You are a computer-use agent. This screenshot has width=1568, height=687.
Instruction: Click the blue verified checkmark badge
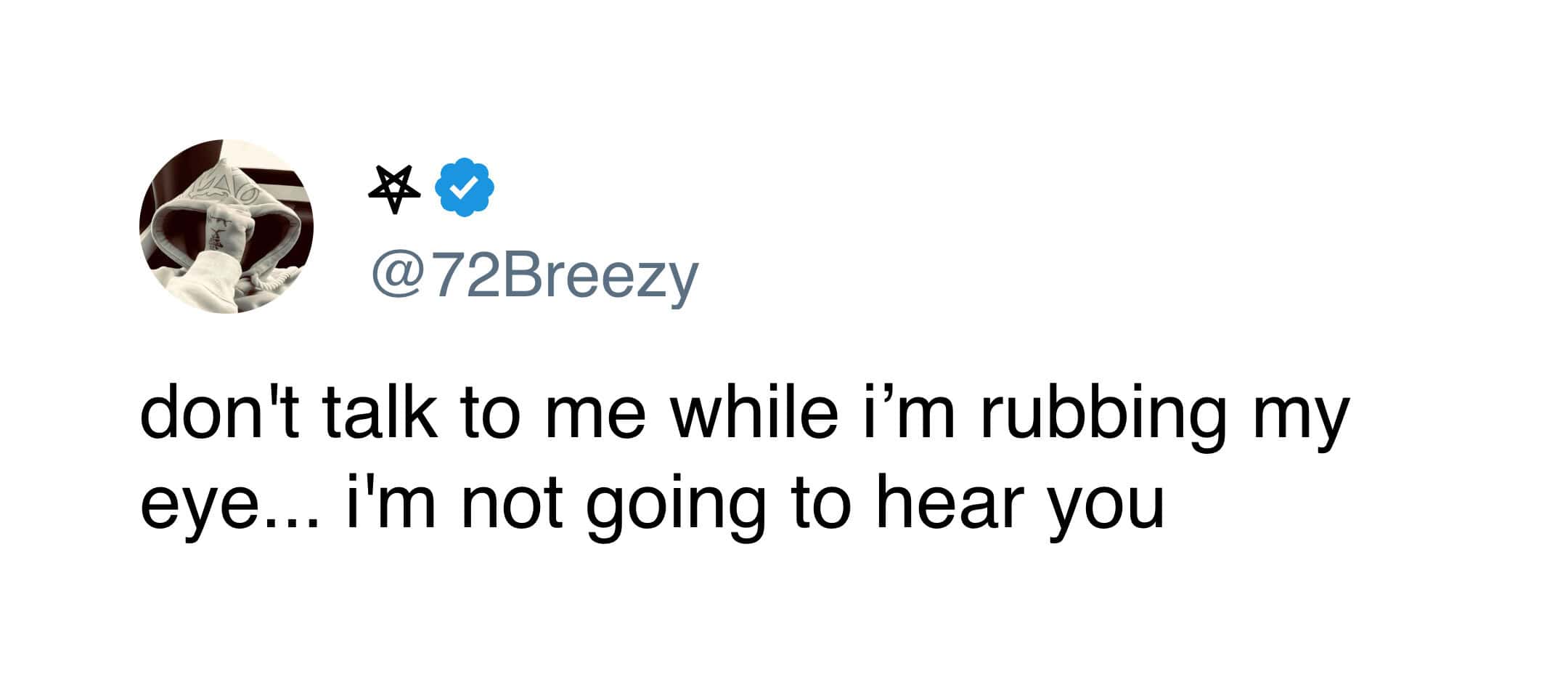464,187
